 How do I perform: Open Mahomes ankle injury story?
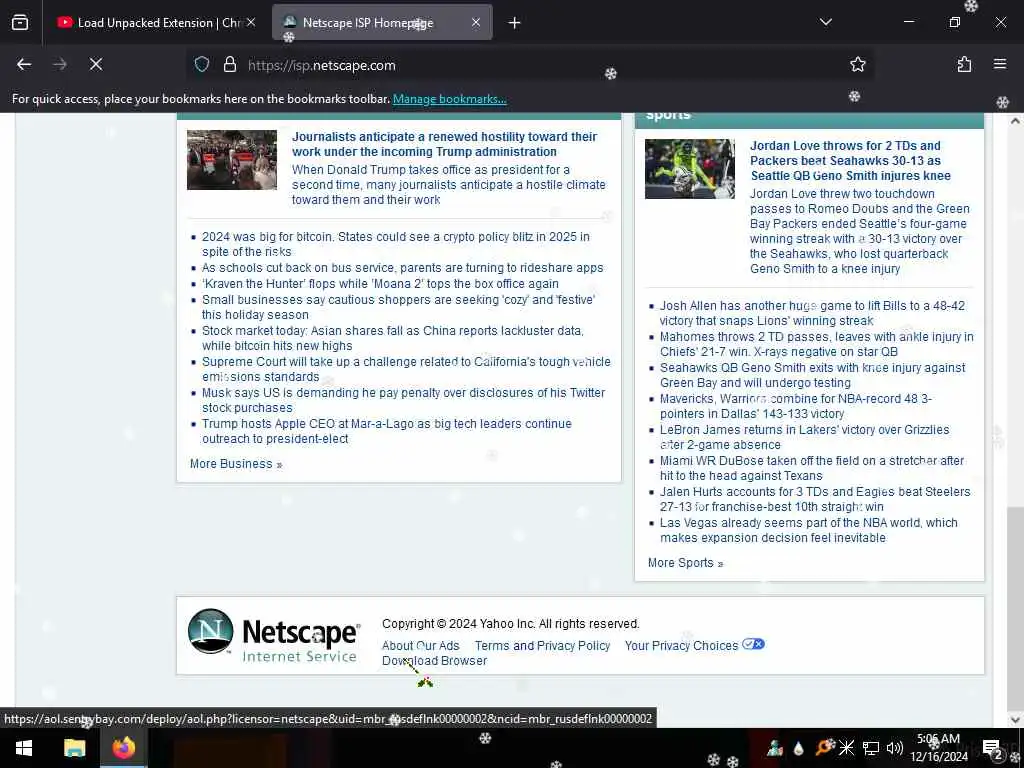coord(816,344)
